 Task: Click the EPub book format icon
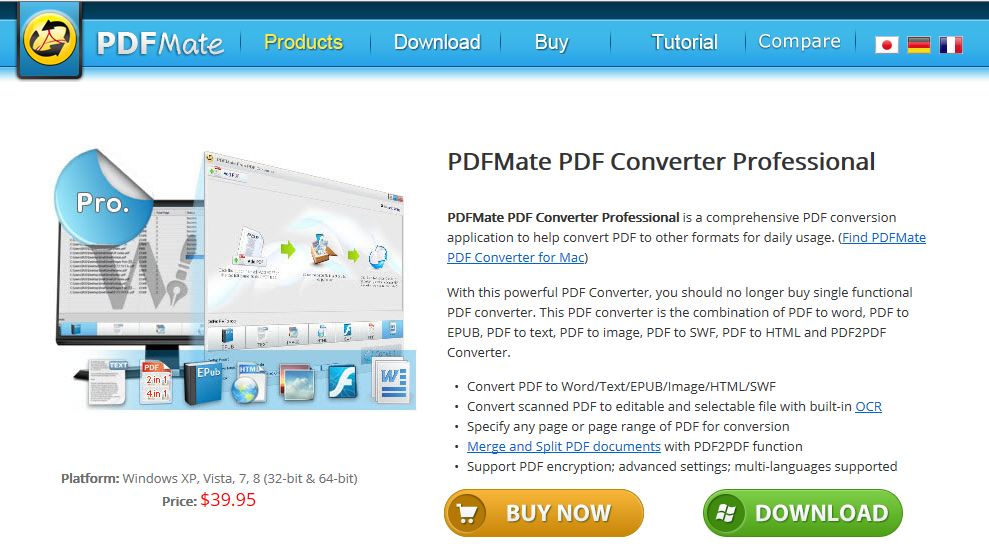(204, 383)
